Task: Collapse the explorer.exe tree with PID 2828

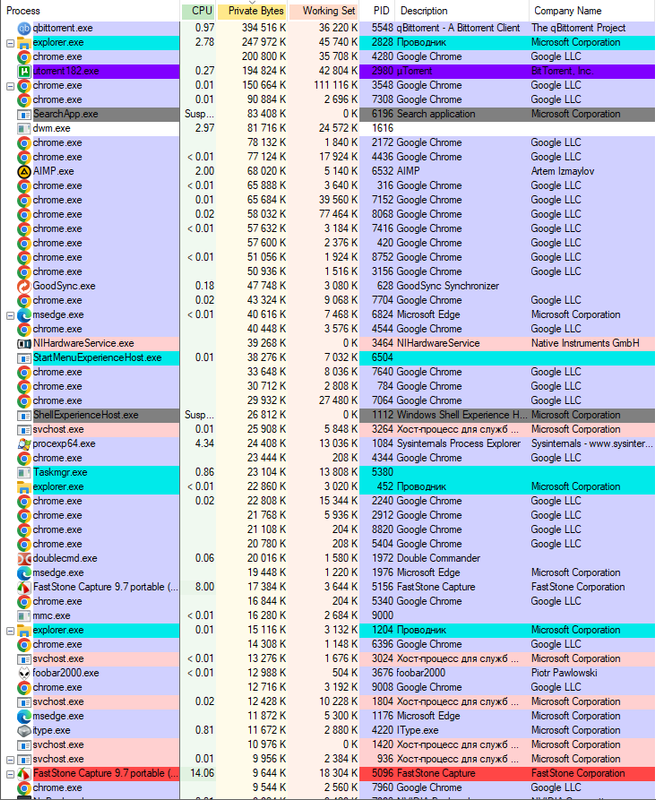Action: tap(10, 43)
